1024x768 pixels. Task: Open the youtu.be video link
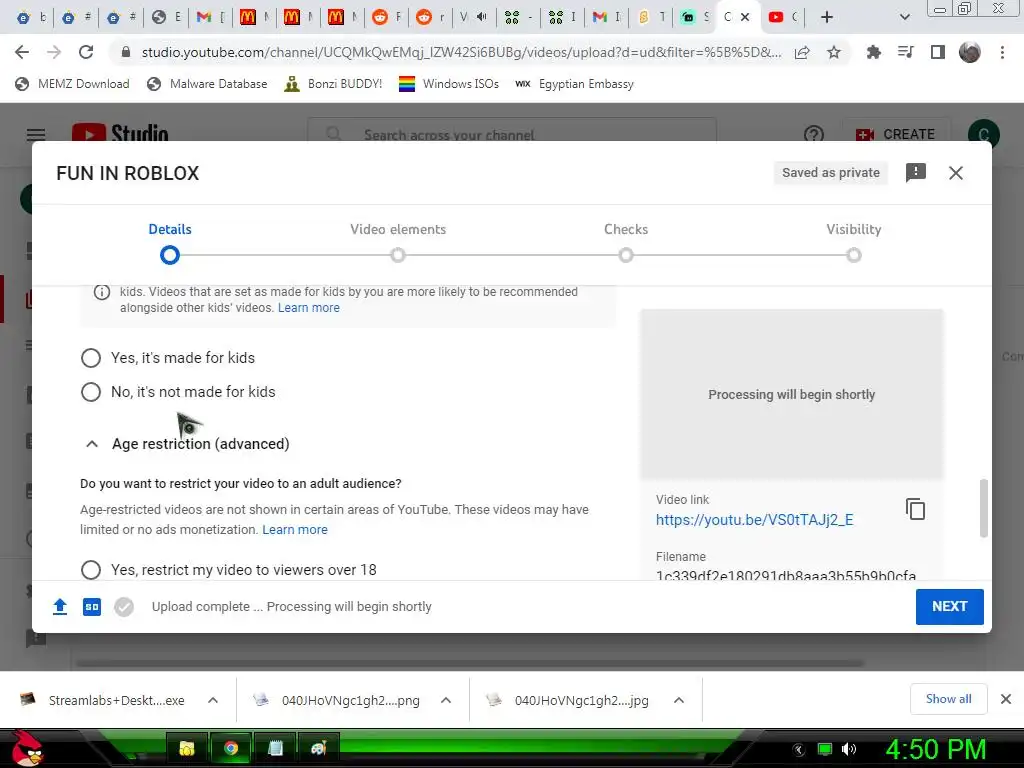[754, 520]
